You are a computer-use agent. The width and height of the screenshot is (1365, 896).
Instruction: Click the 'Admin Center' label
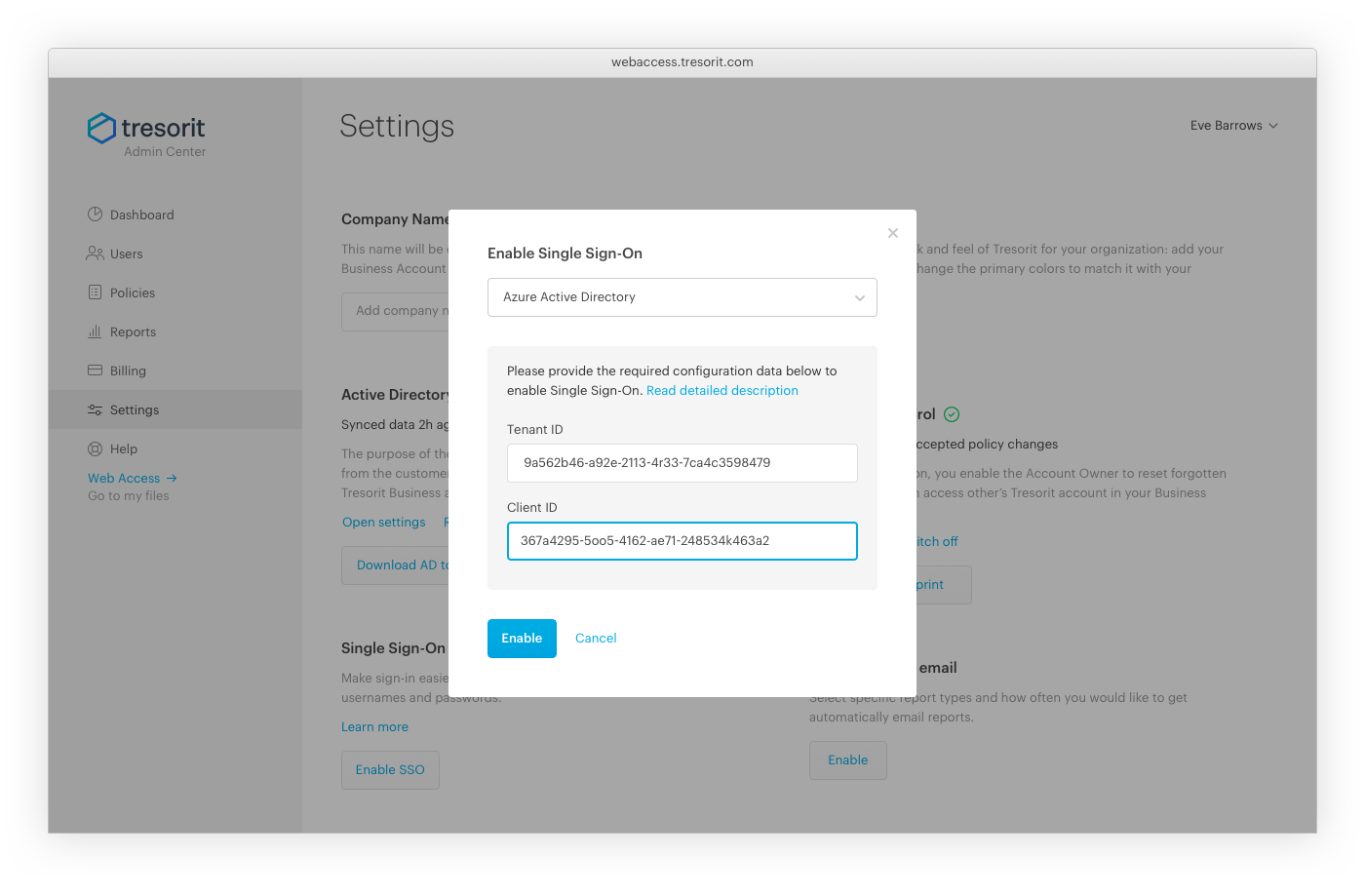[165, 151]
